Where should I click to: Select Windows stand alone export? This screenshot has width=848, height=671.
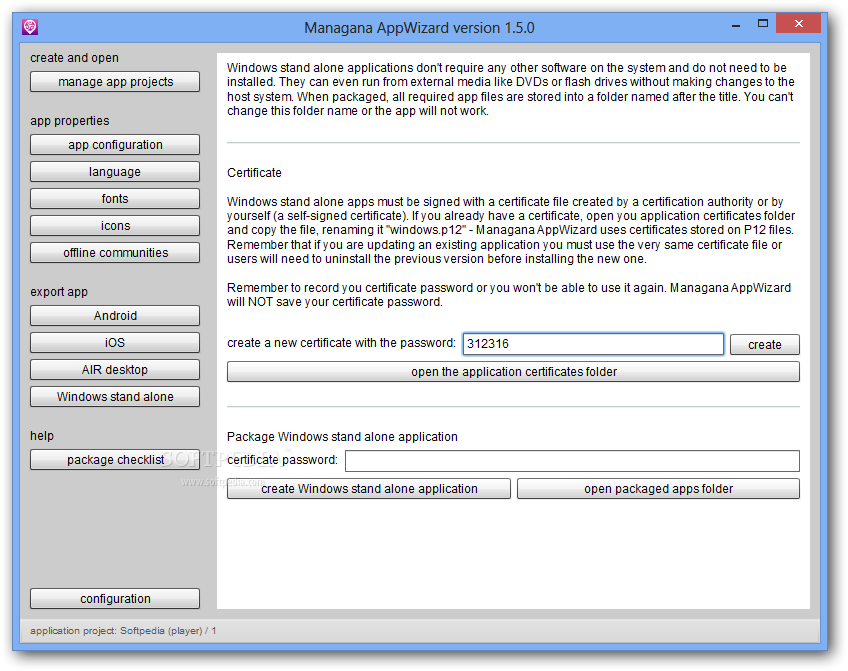point(115,397)
